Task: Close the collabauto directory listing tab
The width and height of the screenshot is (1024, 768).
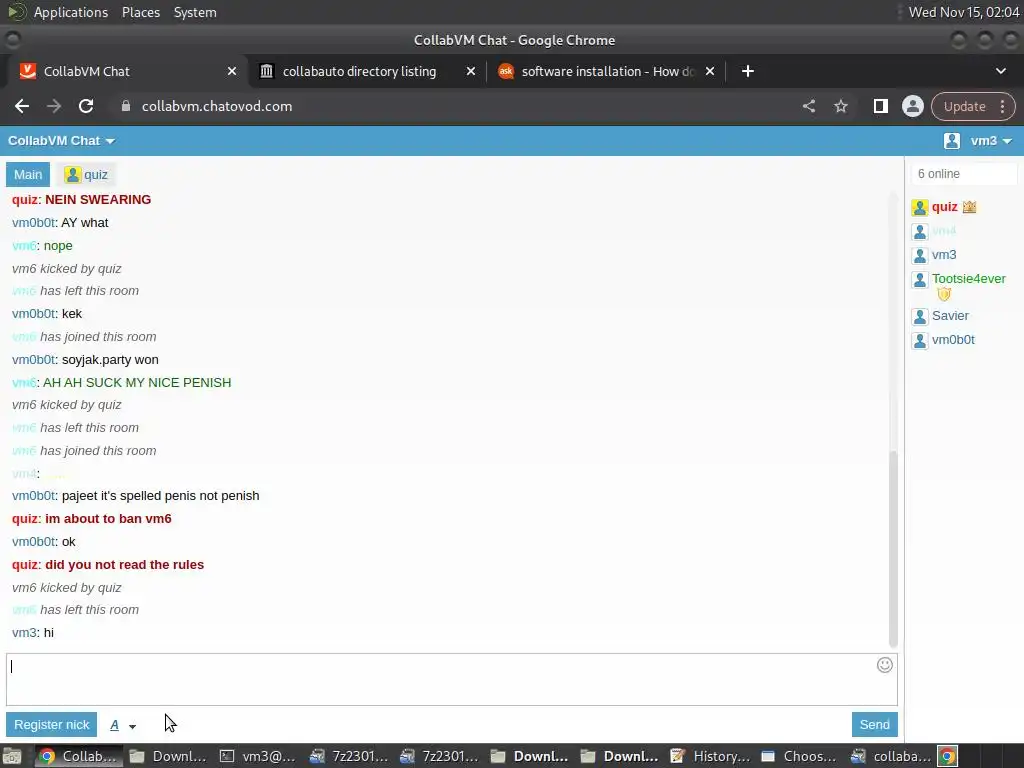Action: [x=471, y=71]
